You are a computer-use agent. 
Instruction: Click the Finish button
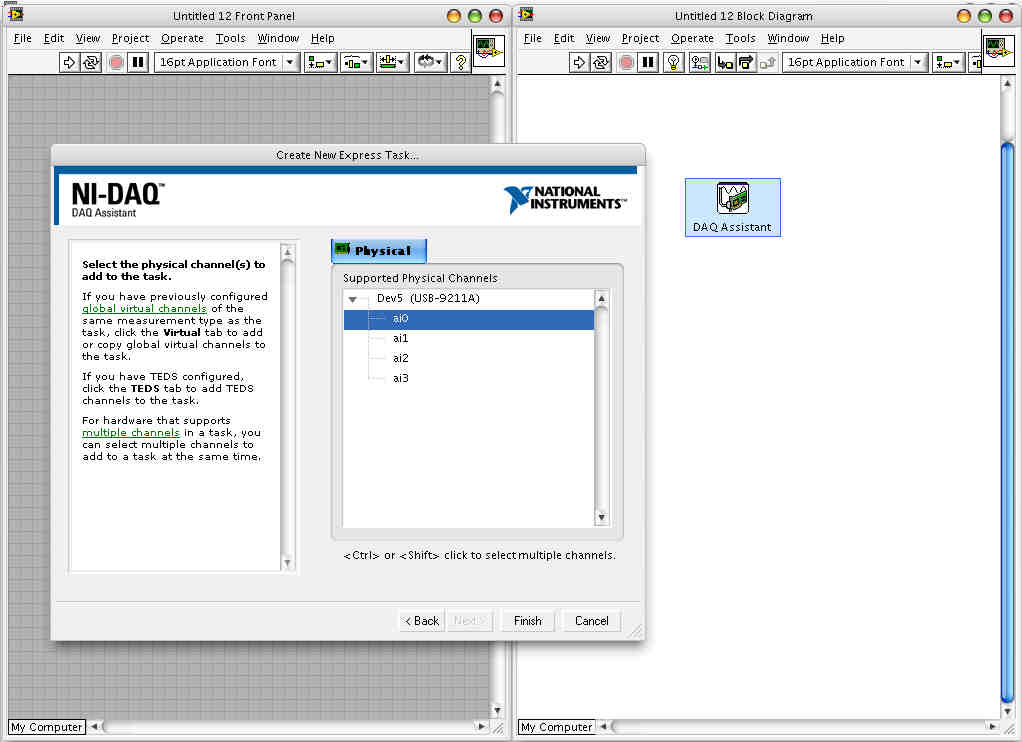527,621
